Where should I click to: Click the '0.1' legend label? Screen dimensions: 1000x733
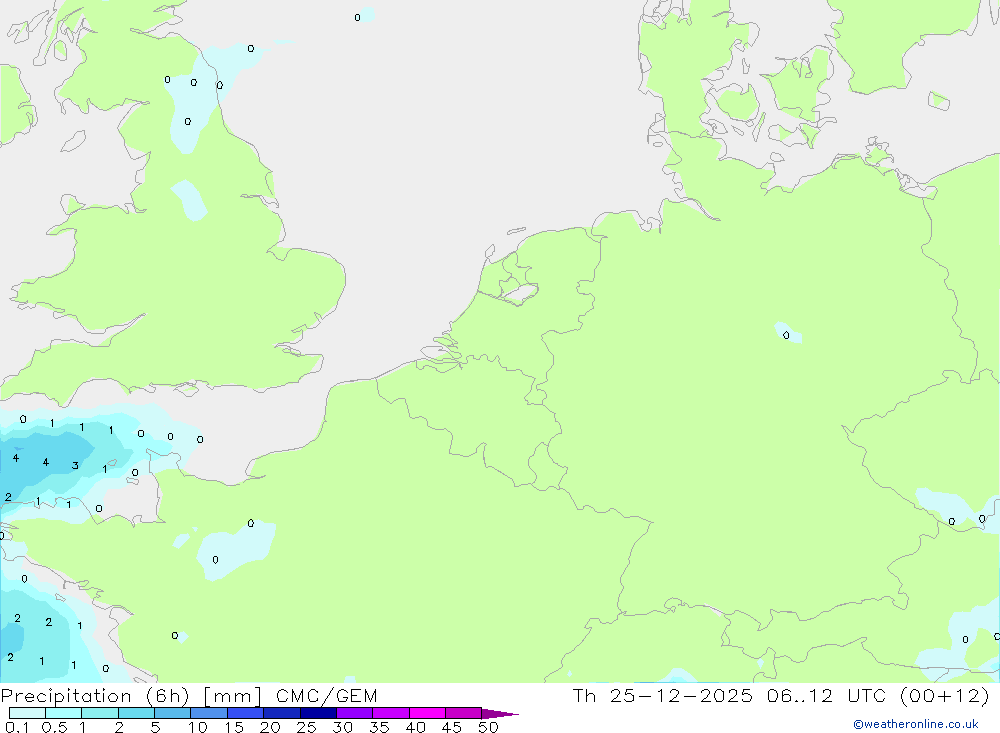coord(17,727)
